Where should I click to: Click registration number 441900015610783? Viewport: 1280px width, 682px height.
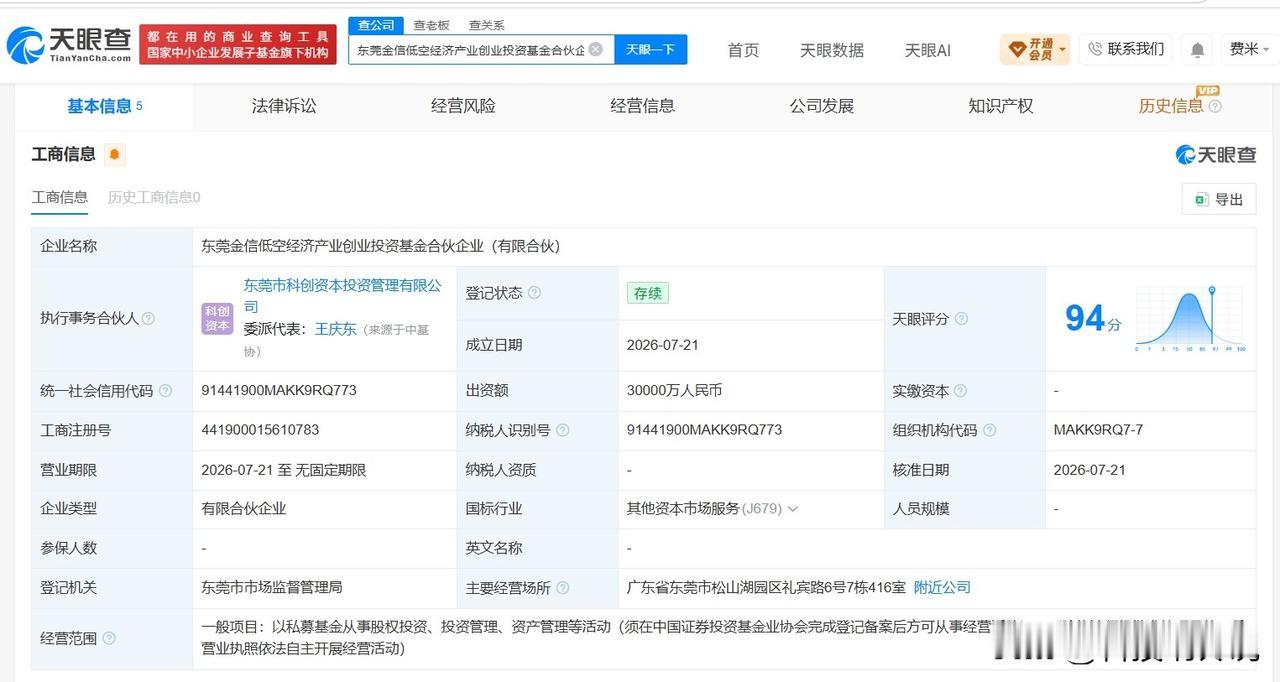pyautogui.click(x=260, y=430)
